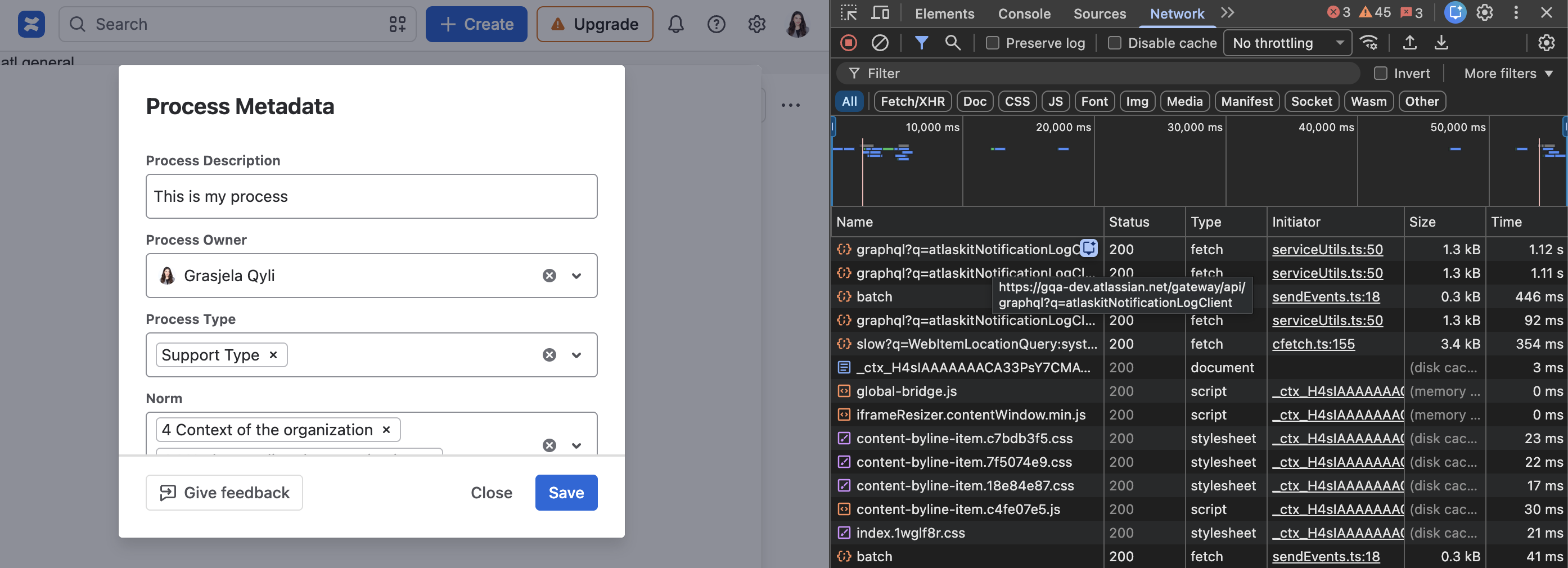Import HAR file with upload icon
The height and width of the screenshot is (568, 1568).
[1410, 43]
